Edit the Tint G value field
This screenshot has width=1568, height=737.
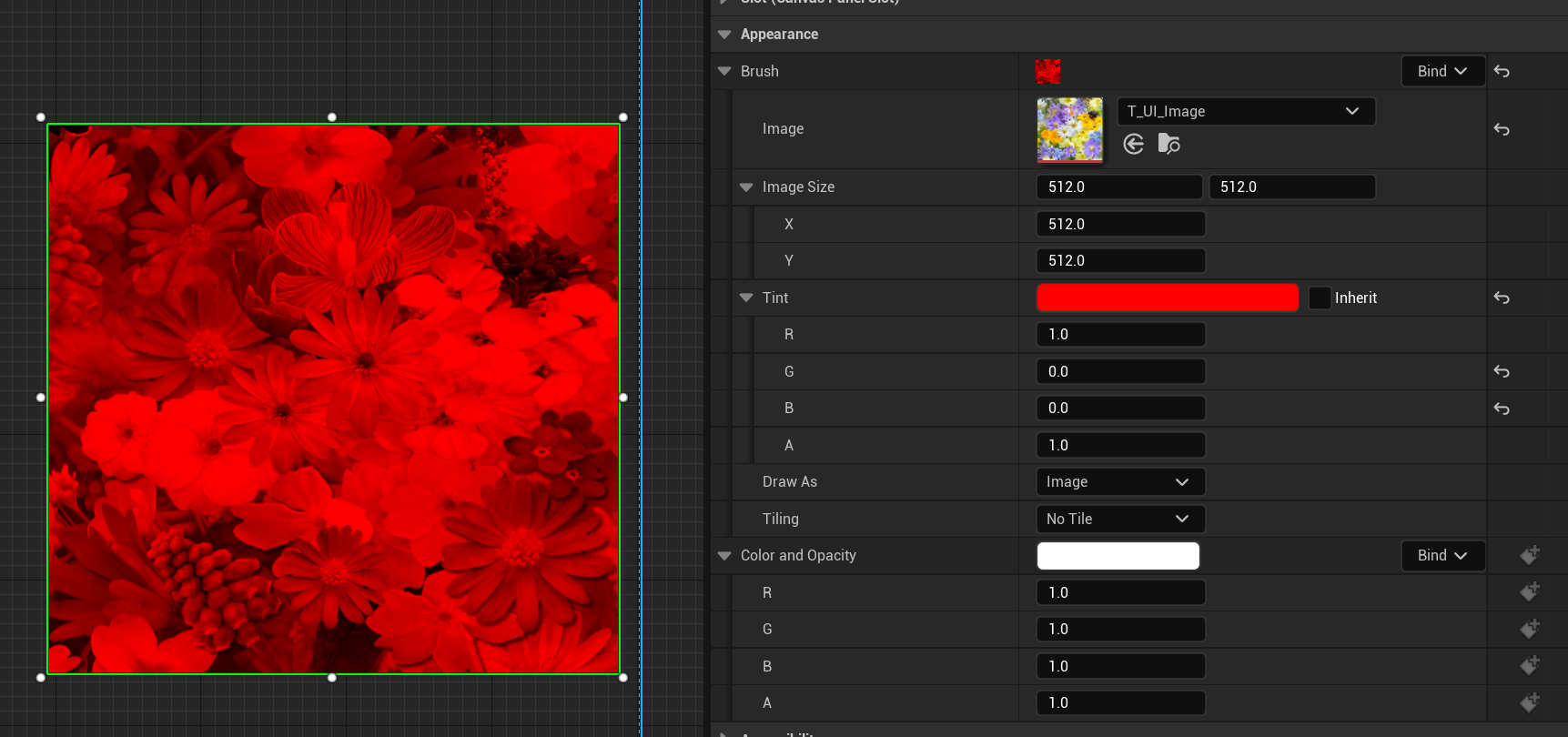1120,371
